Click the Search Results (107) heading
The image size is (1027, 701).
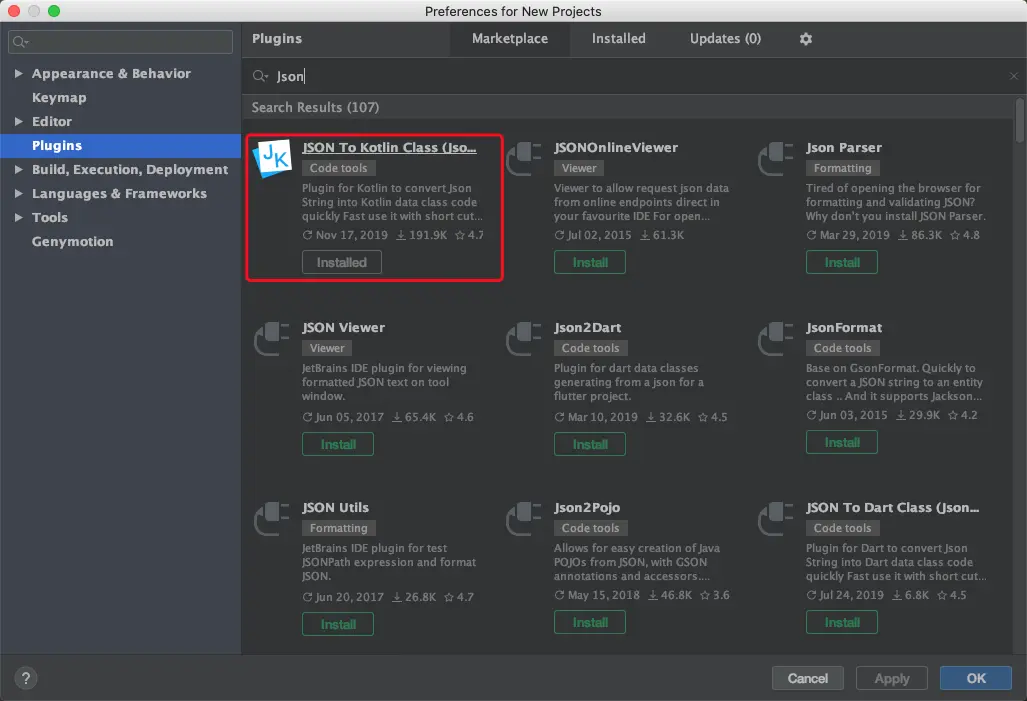point(315,107)
